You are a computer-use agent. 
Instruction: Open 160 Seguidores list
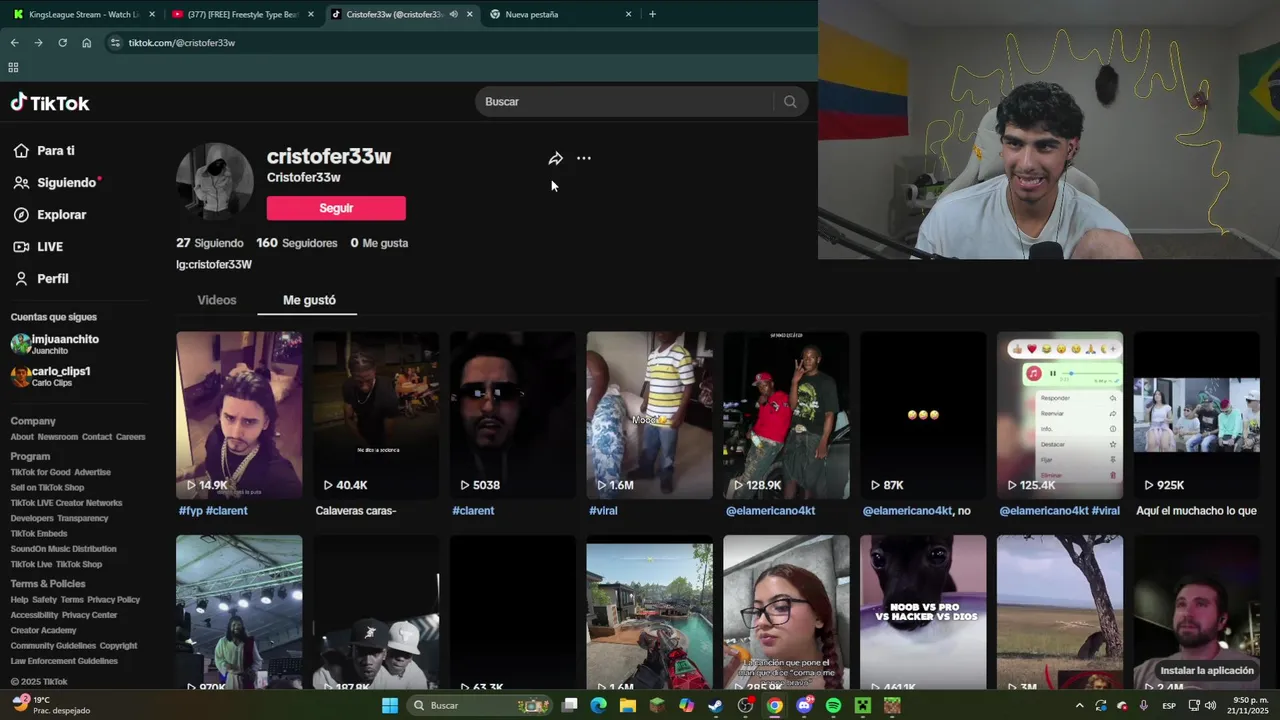tap(297, 243)
